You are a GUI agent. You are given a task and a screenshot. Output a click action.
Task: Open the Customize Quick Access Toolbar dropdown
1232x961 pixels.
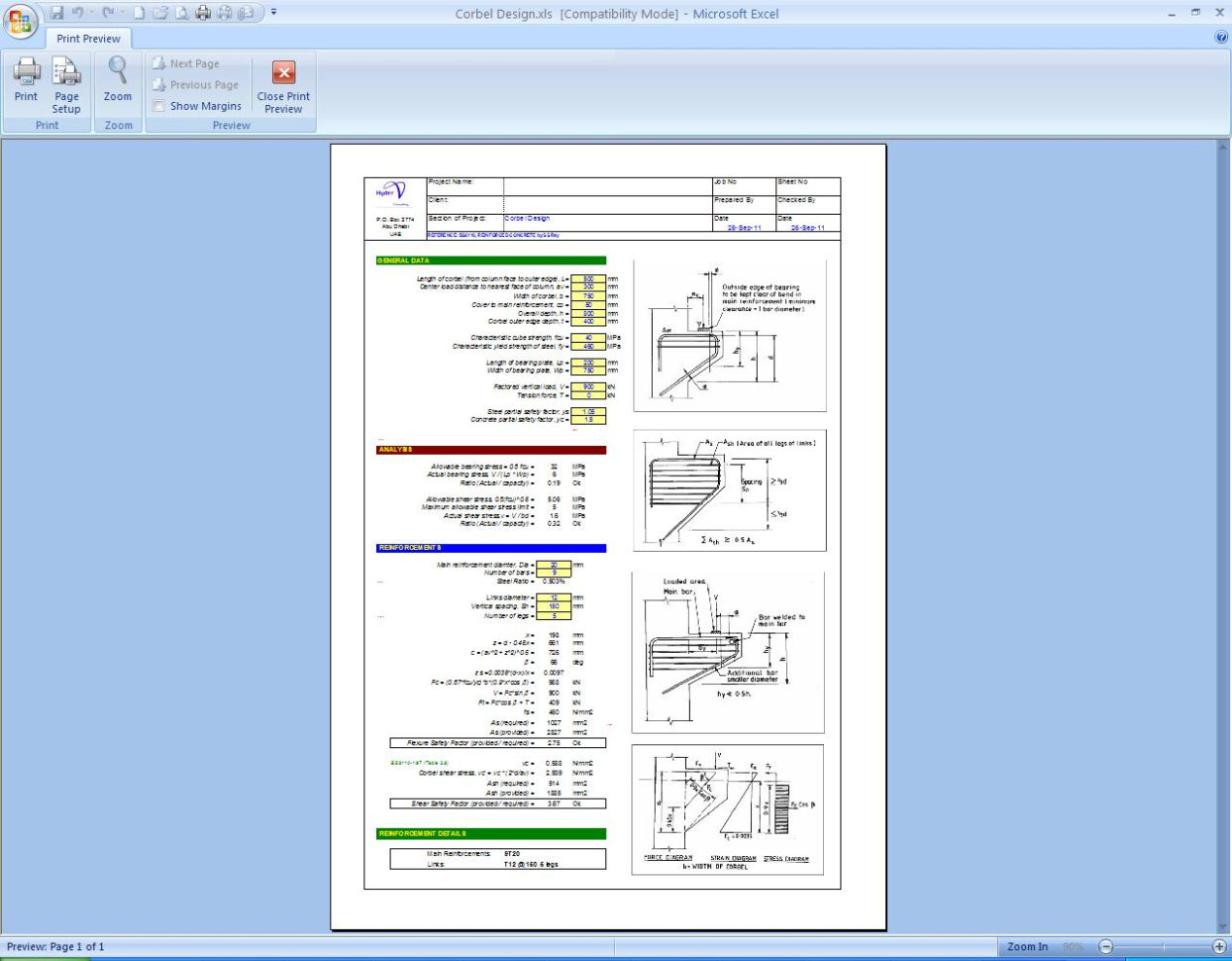[x=272, y=11]
